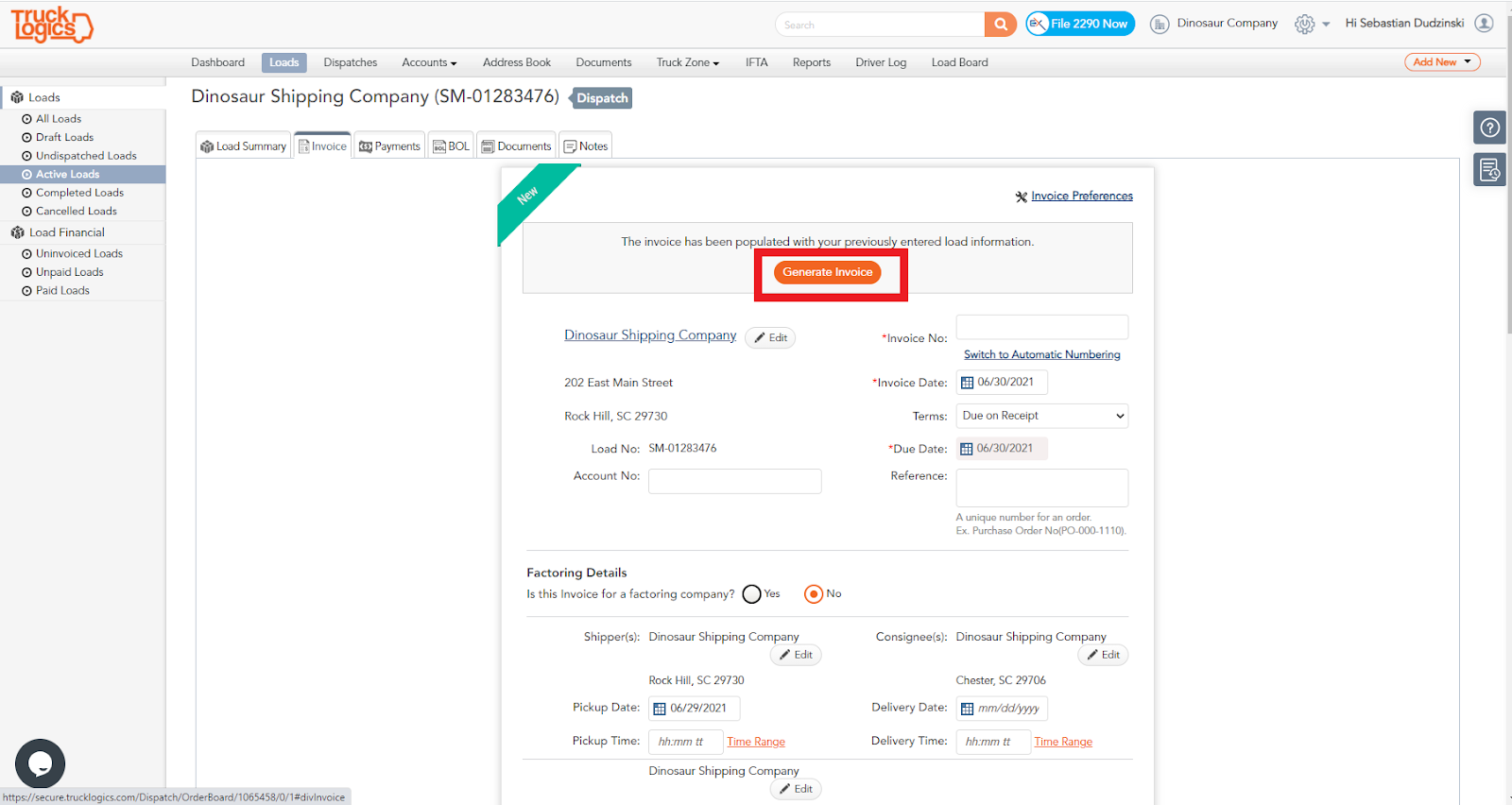
Task: Click the Payments tab money icon
Action: (x=366, y=146)
